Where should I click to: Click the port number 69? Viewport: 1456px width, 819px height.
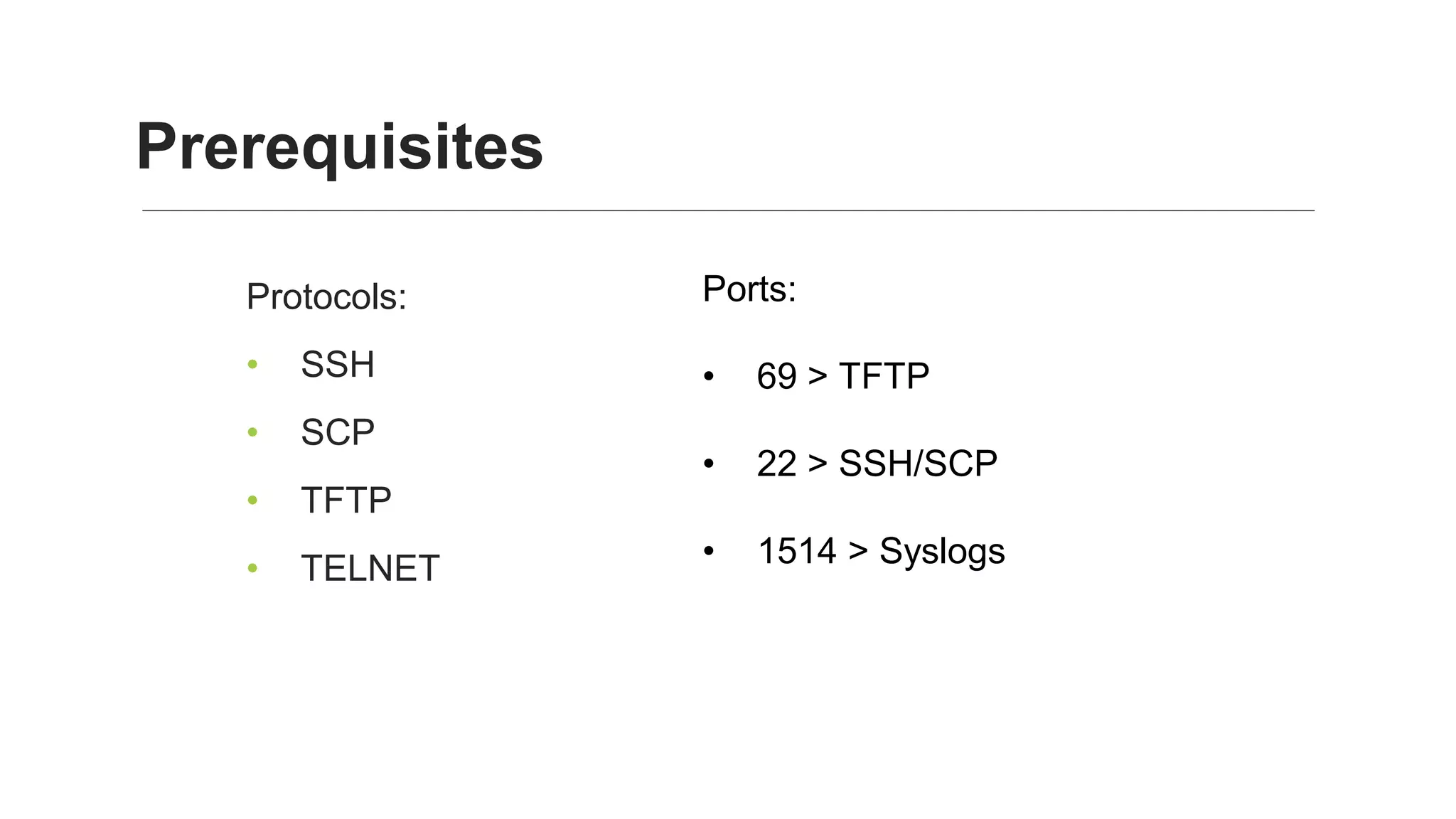pos(776,376)
